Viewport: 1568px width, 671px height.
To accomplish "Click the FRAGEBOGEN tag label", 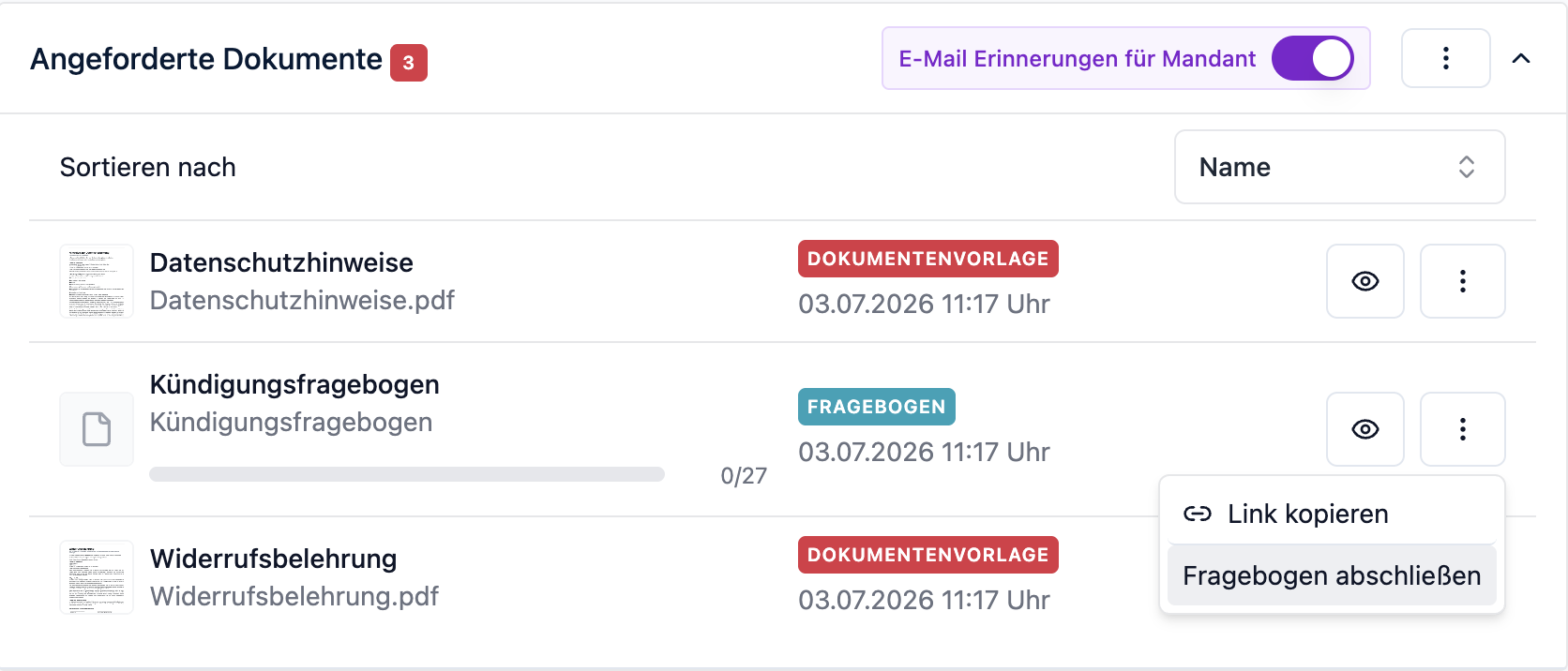I will click(877, 407).
